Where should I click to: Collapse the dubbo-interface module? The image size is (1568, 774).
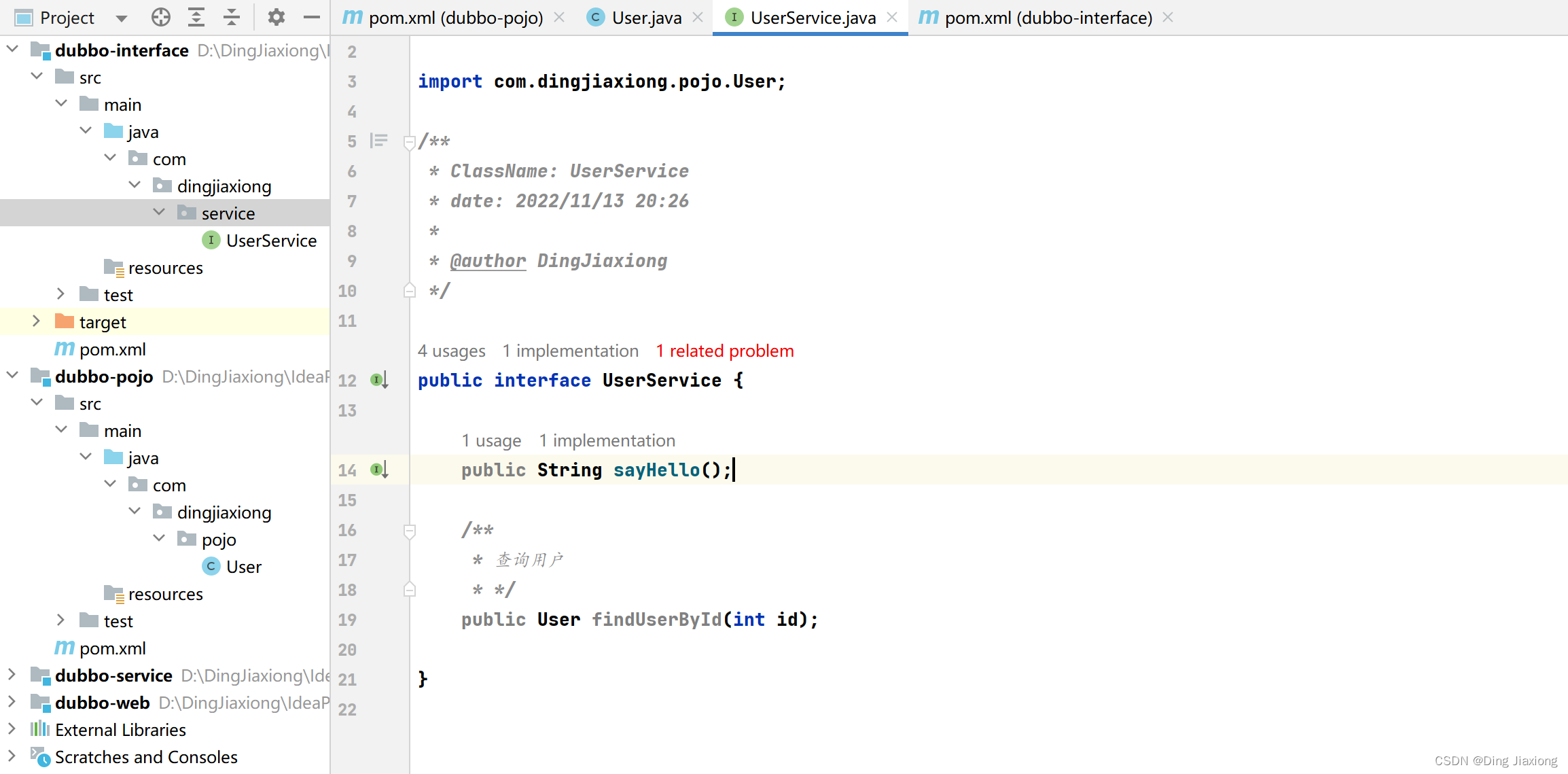pyautogui.click(x=12, y=49)
